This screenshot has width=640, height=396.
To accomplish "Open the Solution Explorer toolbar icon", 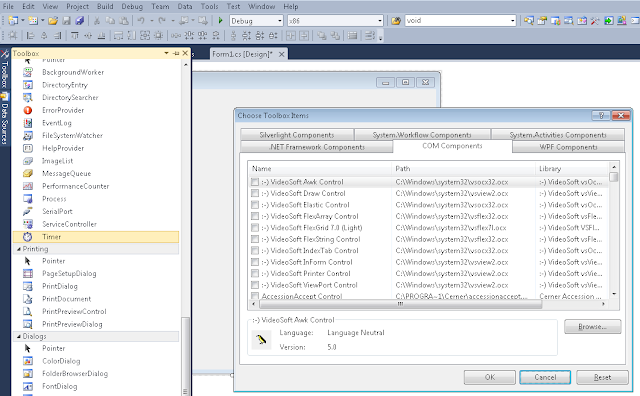I will [529, 20].
